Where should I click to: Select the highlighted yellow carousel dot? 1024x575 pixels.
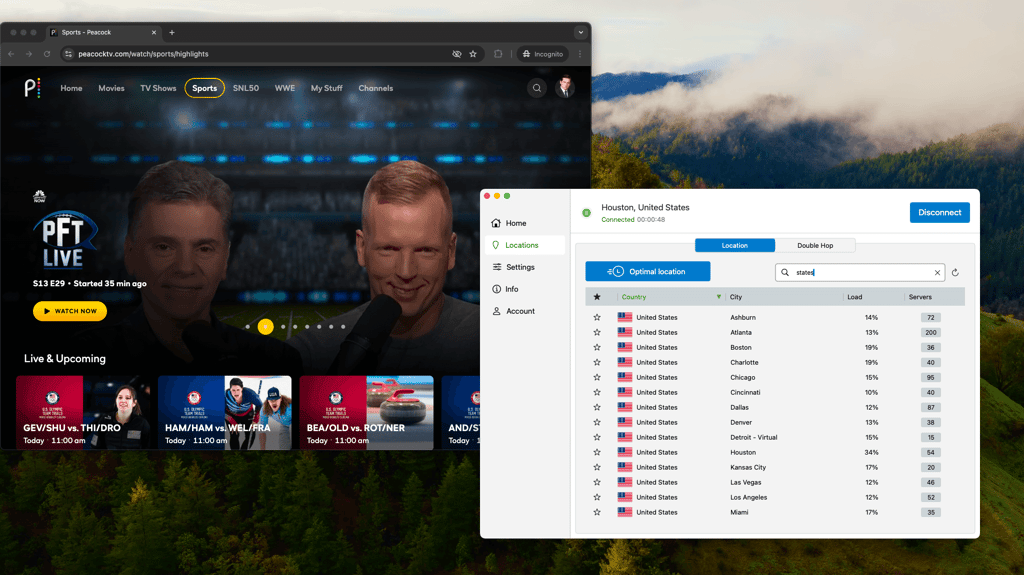pos(265,327)
